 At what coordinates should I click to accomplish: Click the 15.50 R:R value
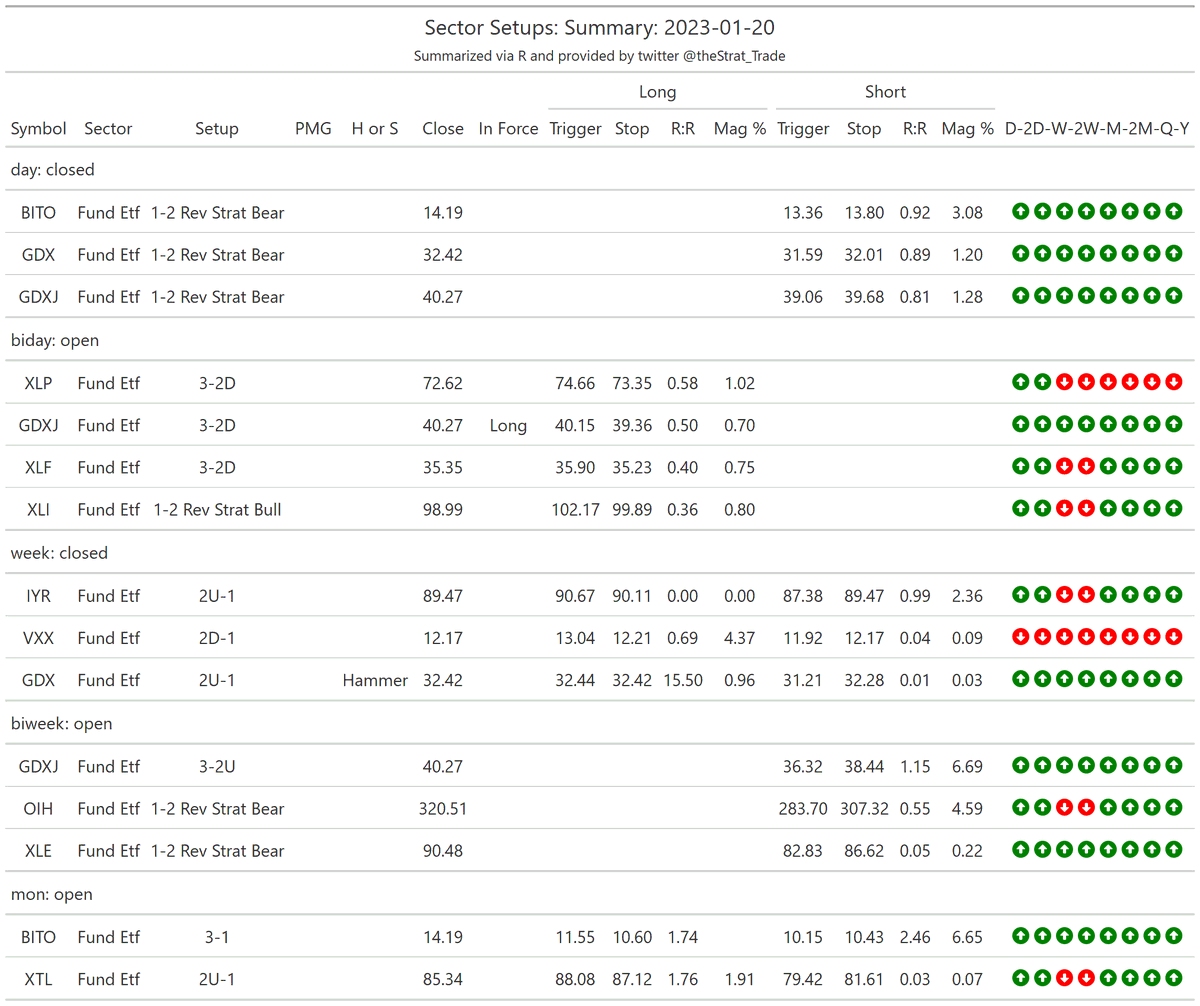click(x=682, y=680)
